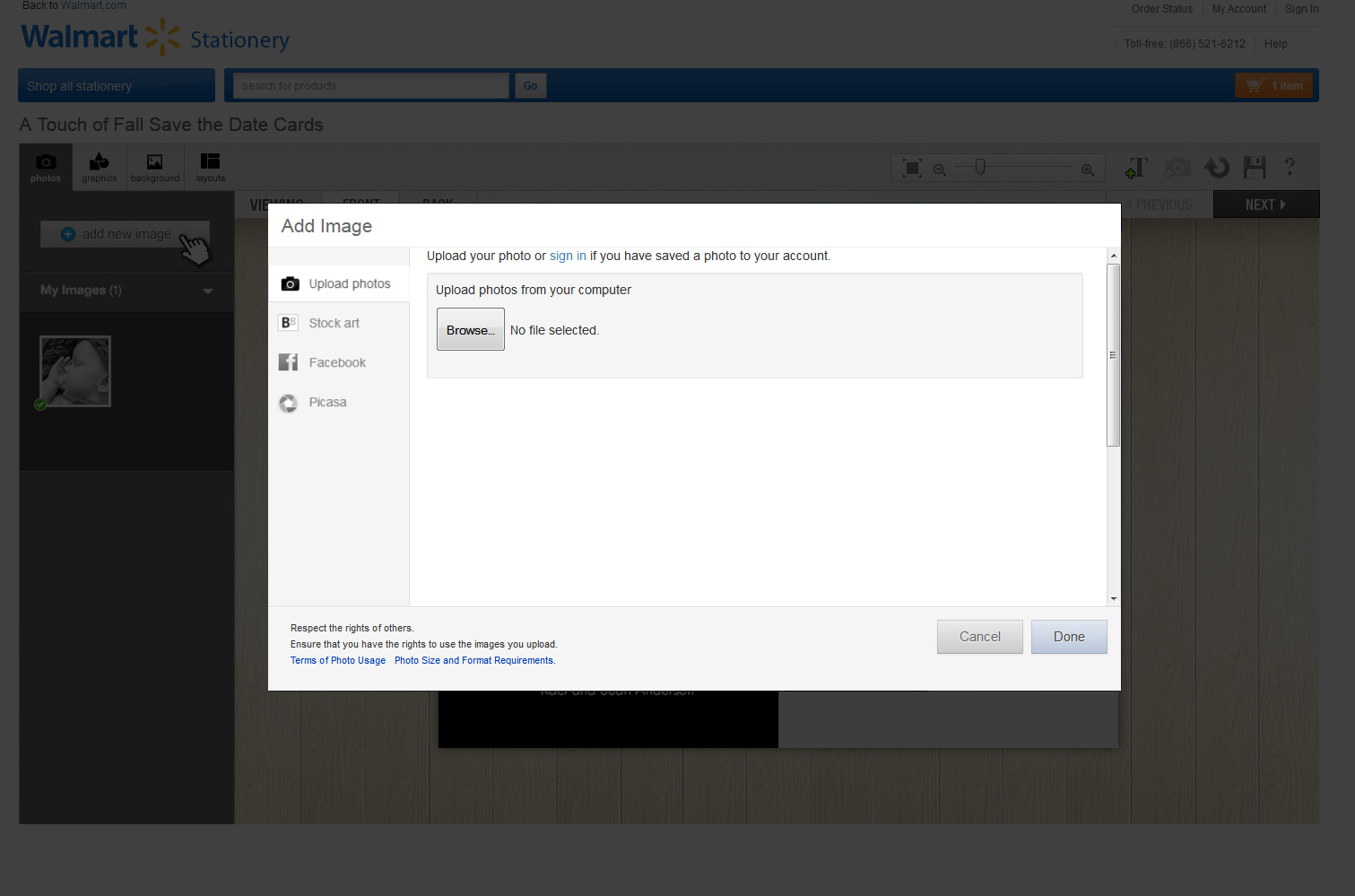The height and width of the screenshot is (896, 1355).
Task: Open Terms of Photo Usage link
Action: click(x=337, y=661)
